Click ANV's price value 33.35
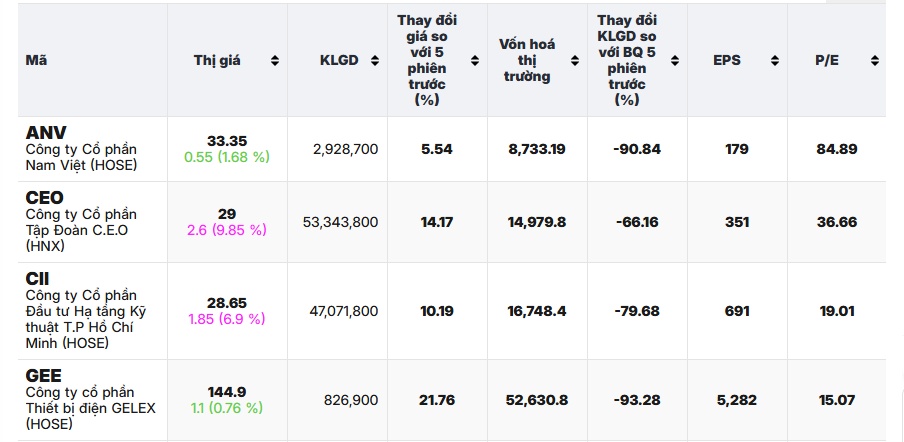Screen dimensions: 904x442 pyautogui.click(x=226, y=141)
